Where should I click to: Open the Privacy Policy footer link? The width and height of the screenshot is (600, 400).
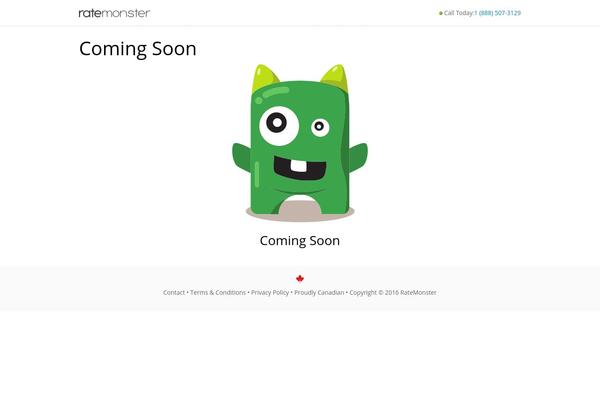coord(270,292)
